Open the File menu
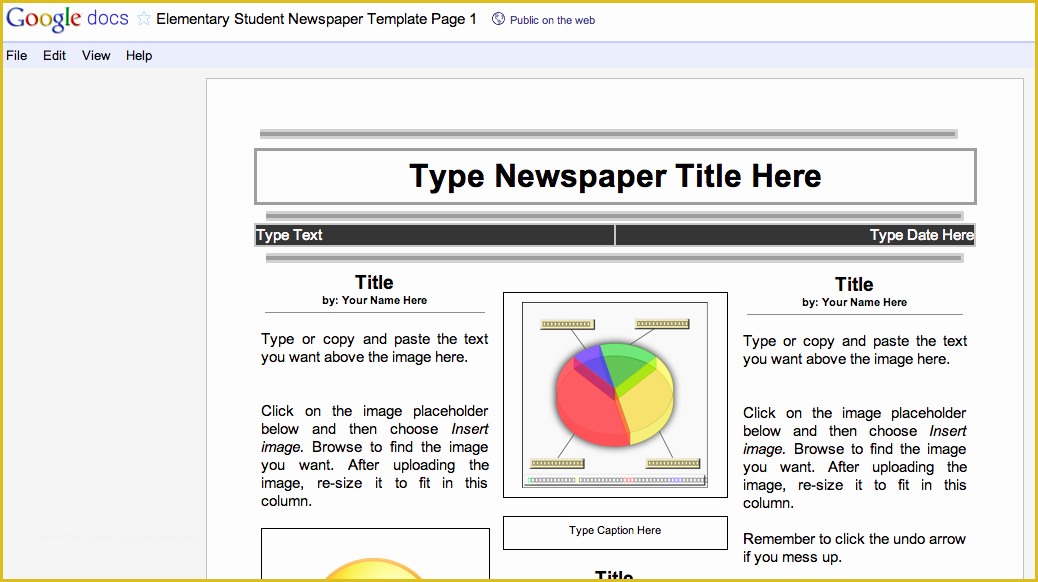Image resolution: width=1038 pixels, height=582 pixels. [x=17, y=56]
